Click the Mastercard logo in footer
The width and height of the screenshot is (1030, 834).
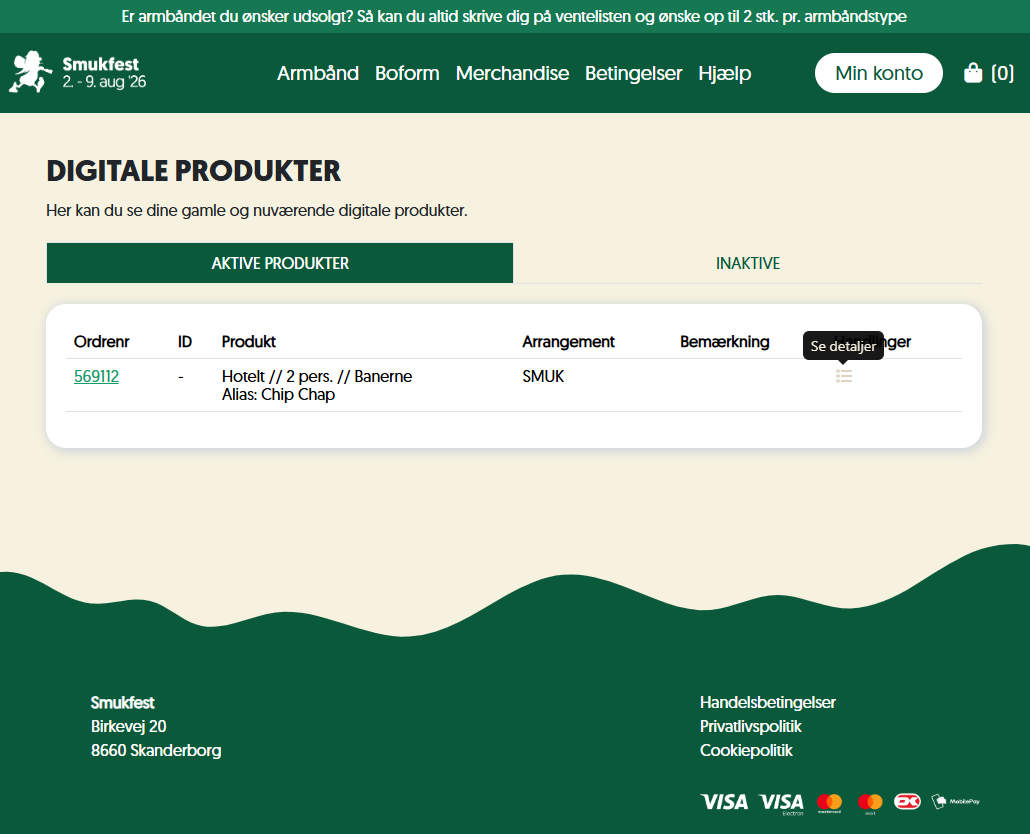point(829,802)
